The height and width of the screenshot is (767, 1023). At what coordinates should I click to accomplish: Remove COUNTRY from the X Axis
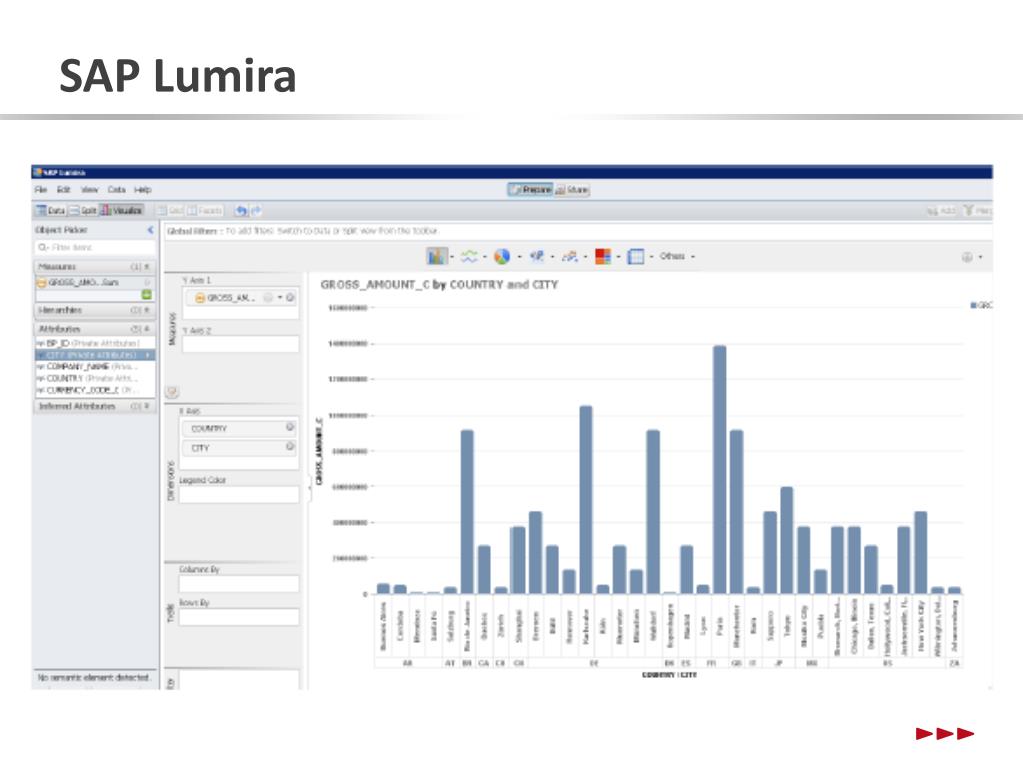290,427
